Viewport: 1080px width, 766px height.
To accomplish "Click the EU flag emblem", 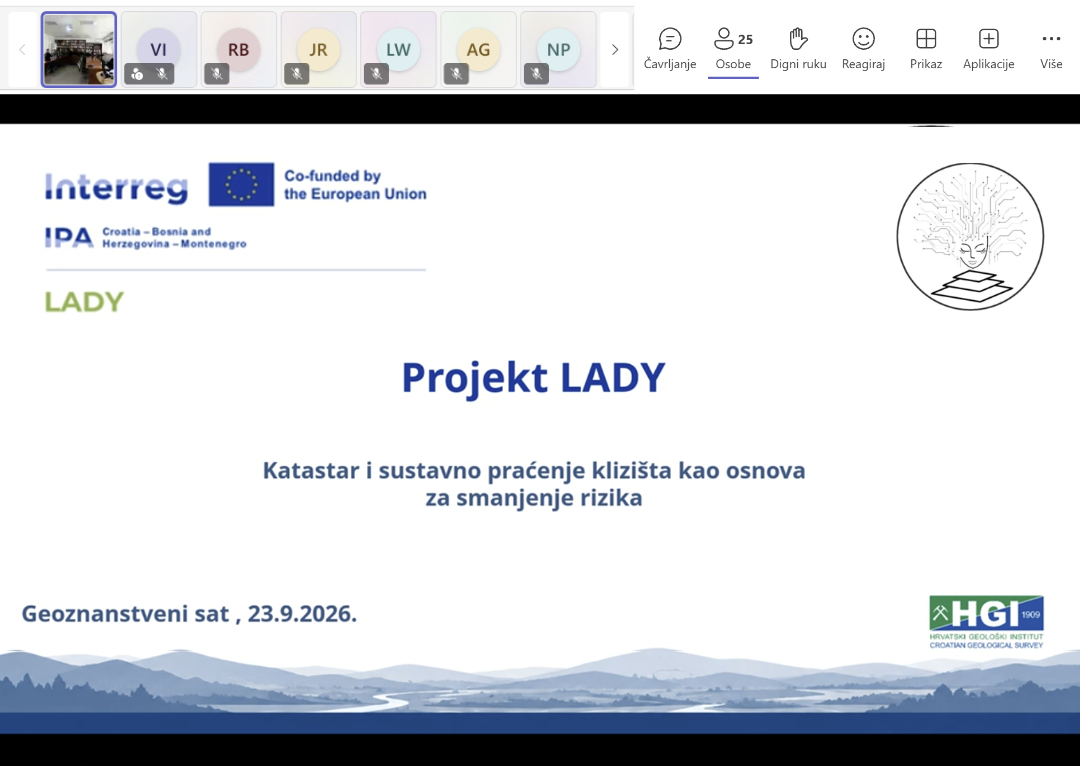I will coord(241,185).
